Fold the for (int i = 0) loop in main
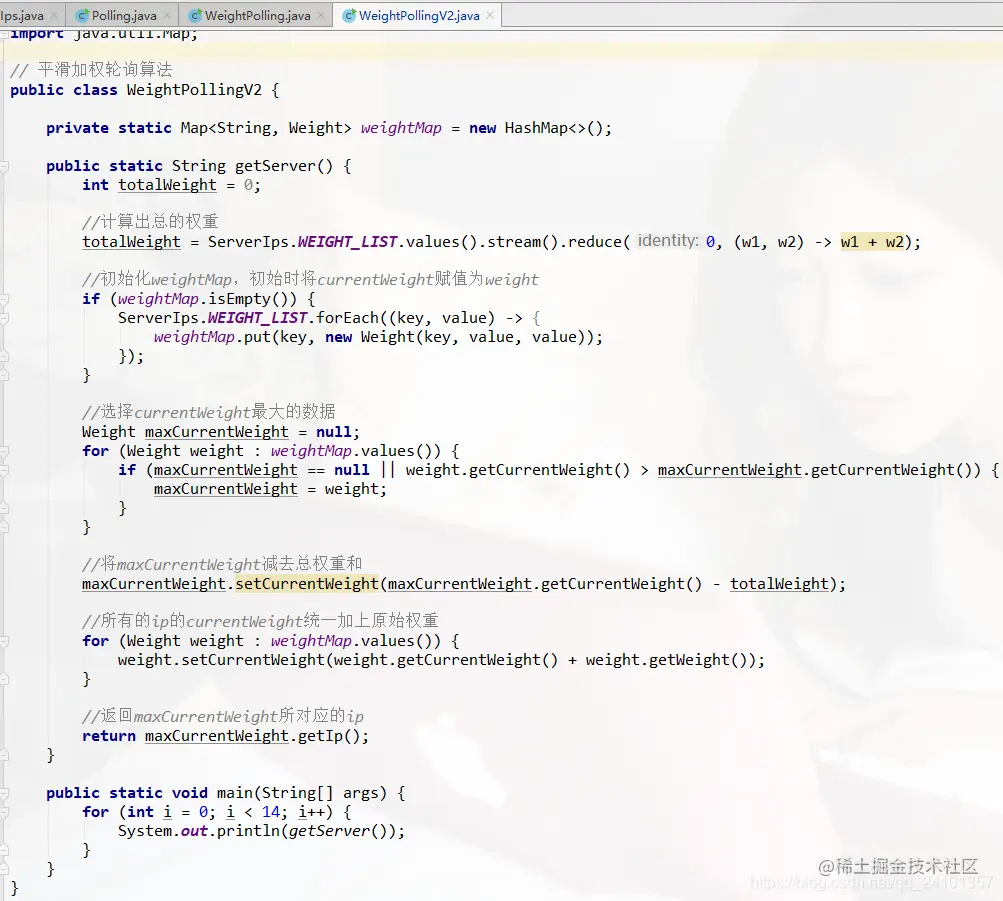The width and height of the screenshot is (1003, 901). click(4, 813)
